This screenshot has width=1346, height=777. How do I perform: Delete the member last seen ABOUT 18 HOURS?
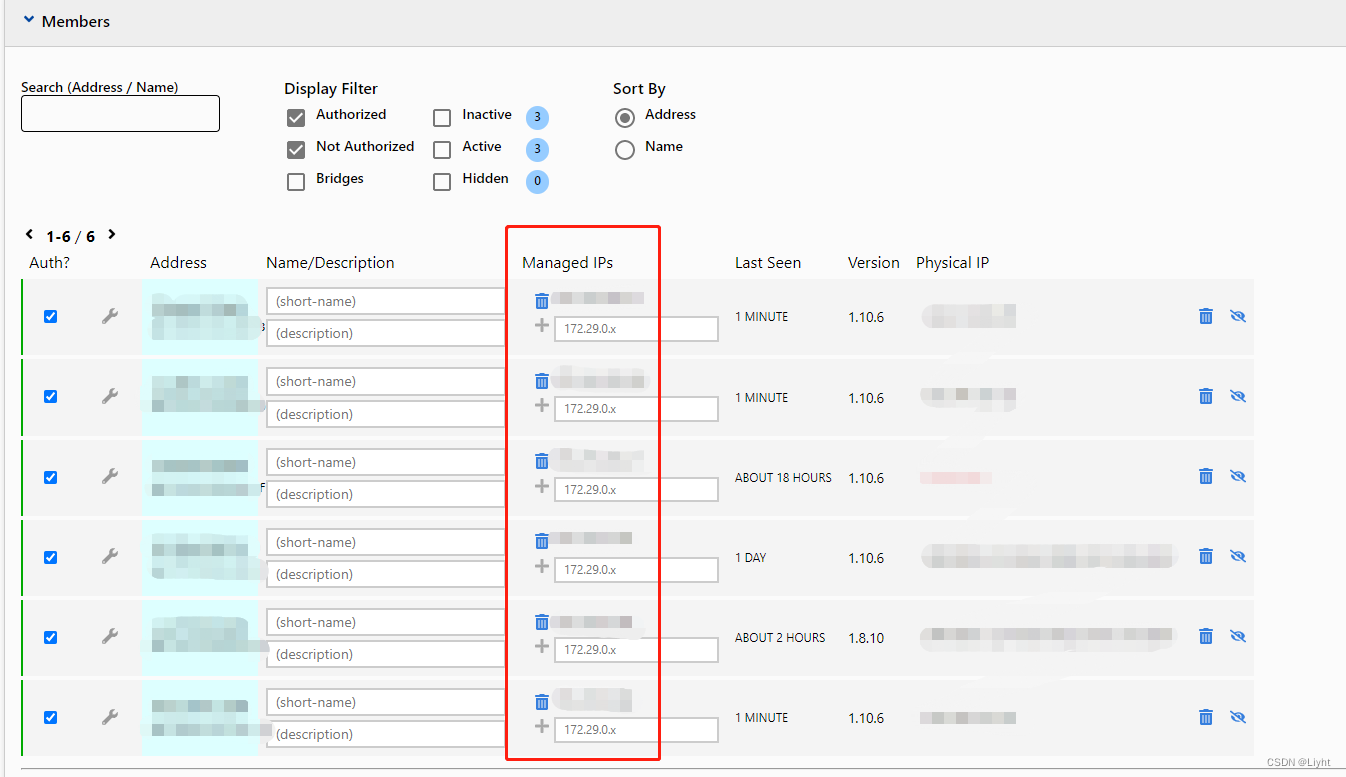click(x=1206, y=476)
